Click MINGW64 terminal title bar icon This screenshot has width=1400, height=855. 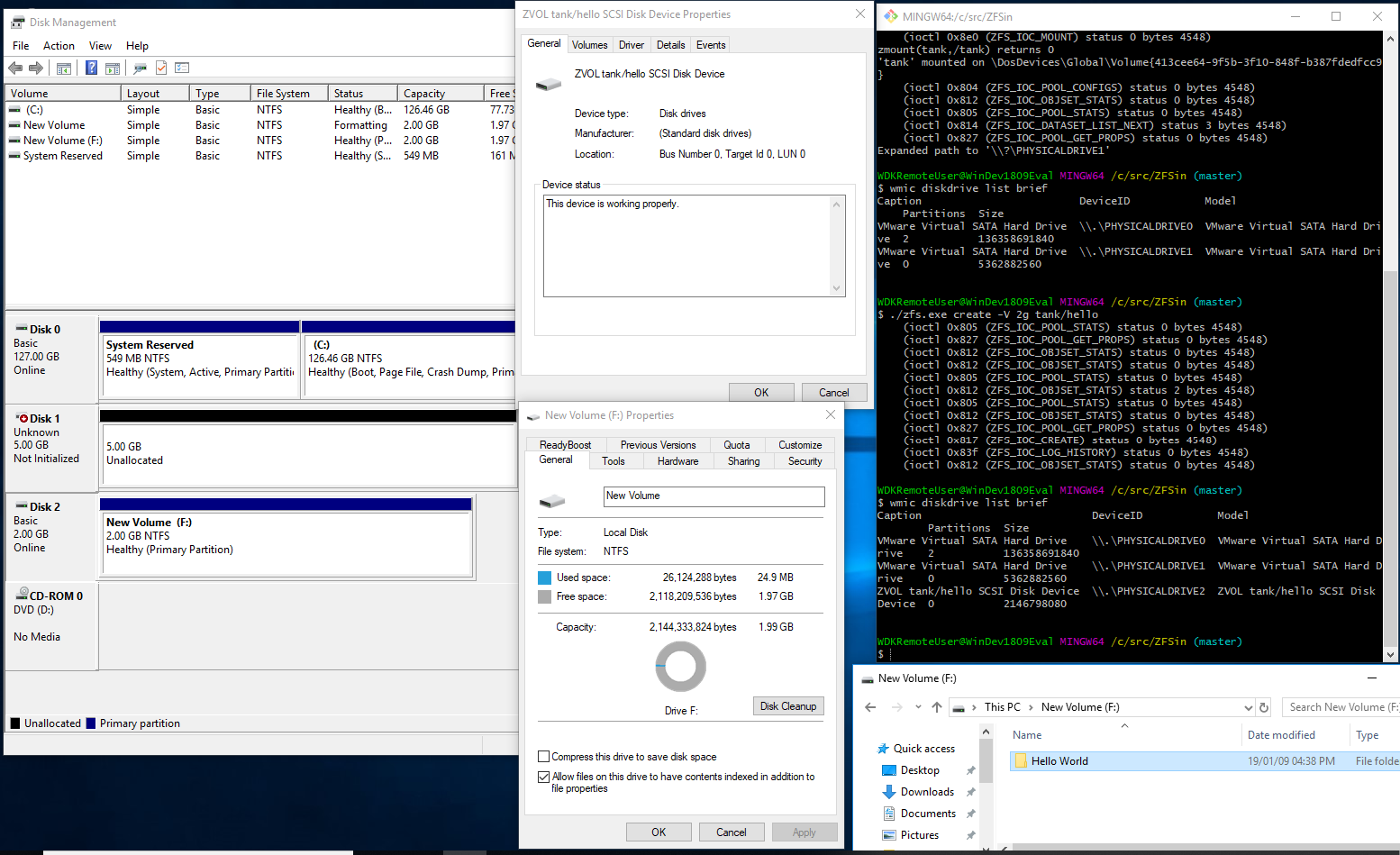pyautogui.click(x=890, y=16)
